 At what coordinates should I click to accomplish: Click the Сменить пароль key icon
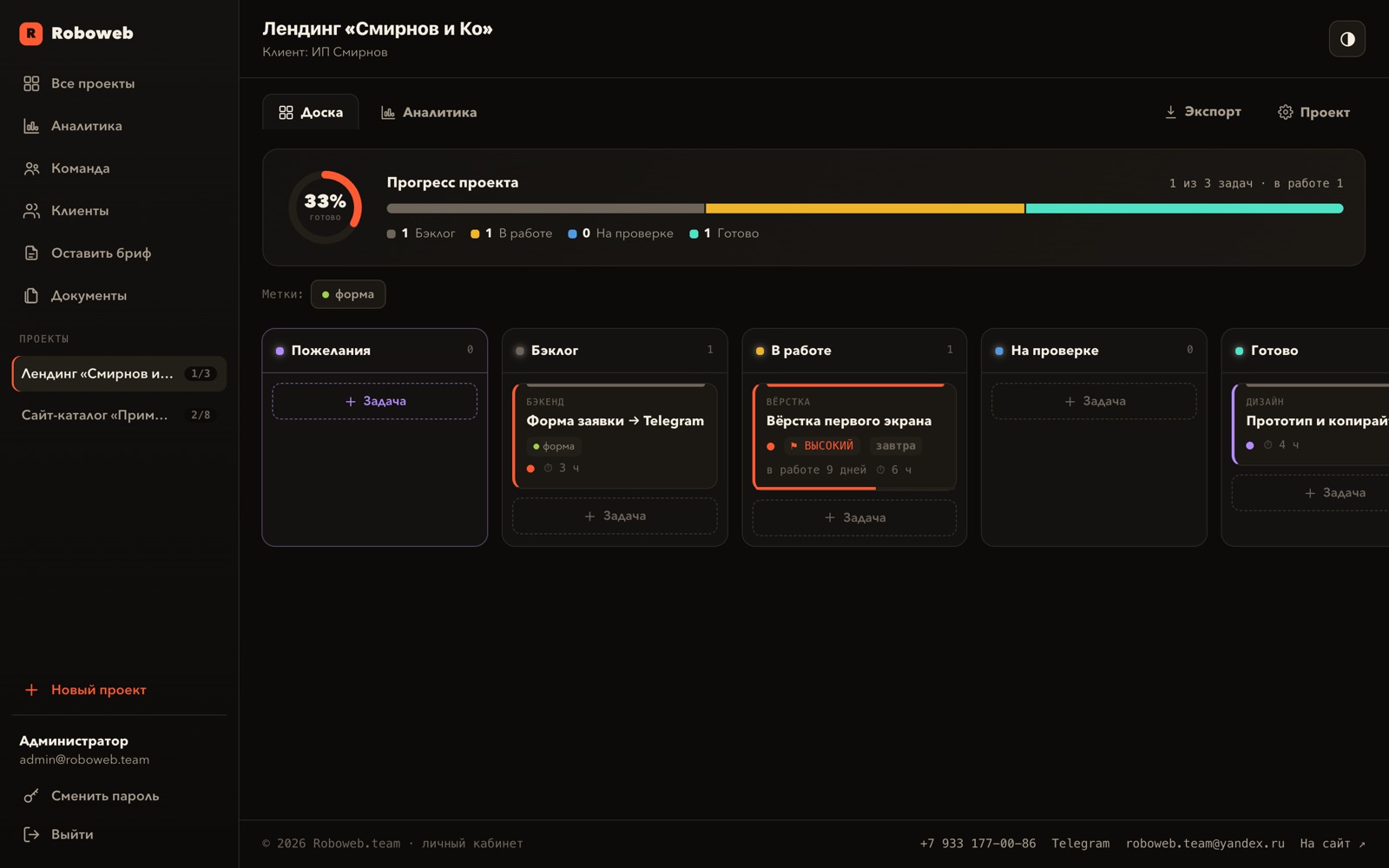pos(31,796)
